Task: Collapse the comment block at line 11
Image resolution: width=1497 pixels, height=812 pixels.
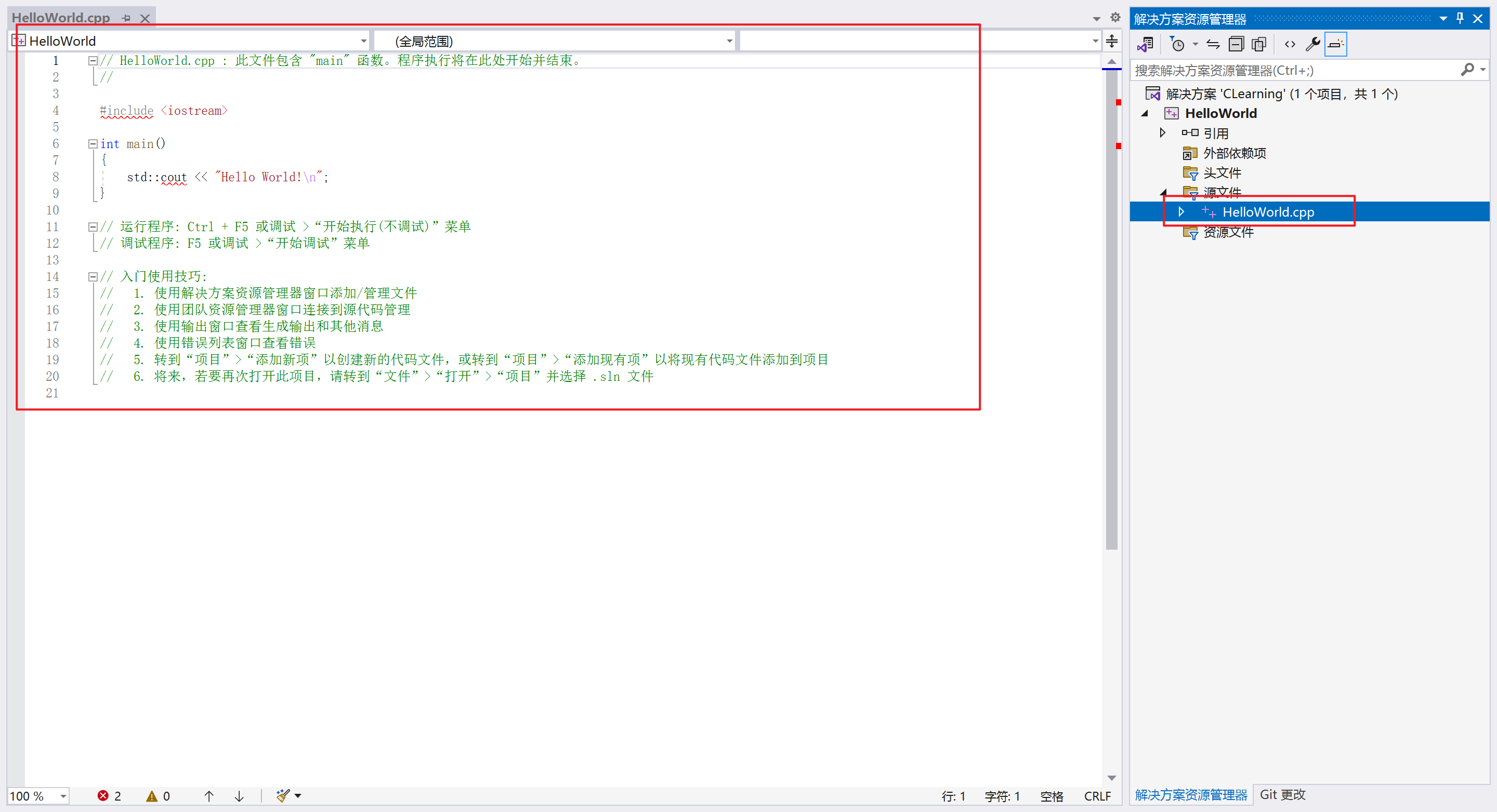Action: pos(93,227)
